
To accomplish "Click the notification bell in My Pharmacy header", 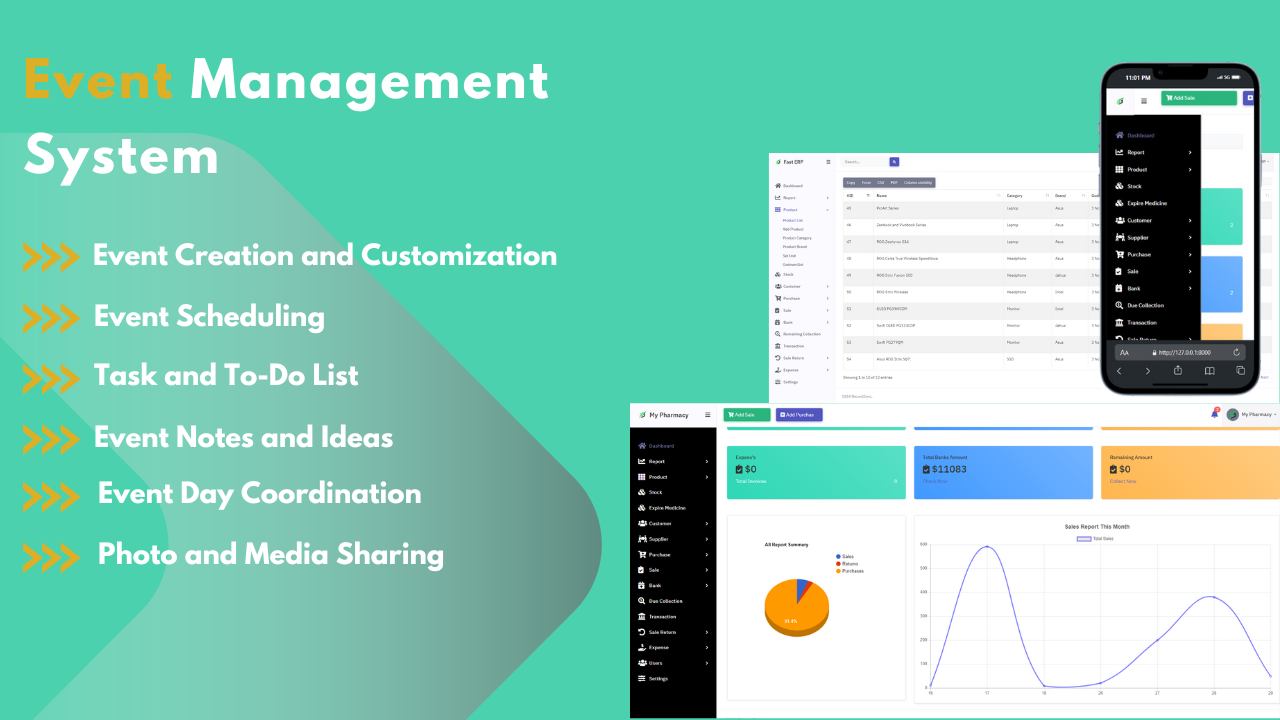I will (1216, 414).
